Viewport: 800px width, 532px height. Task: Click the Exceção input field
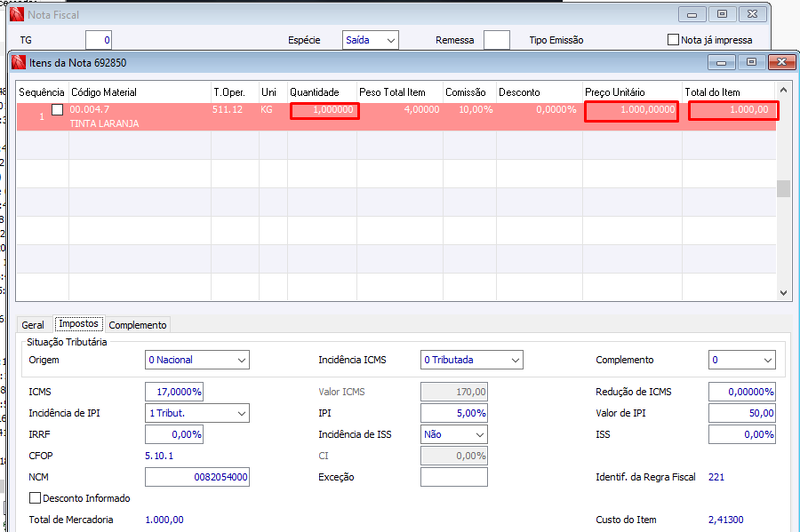[454, 477]
